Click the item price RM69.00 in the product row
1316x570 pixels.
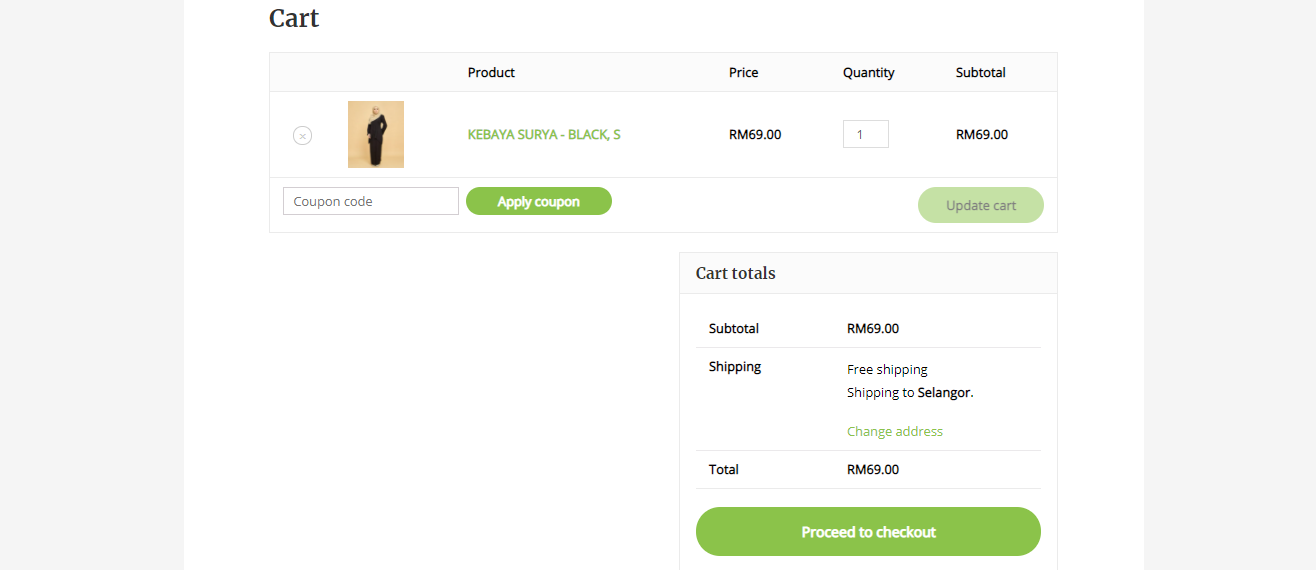755,134
